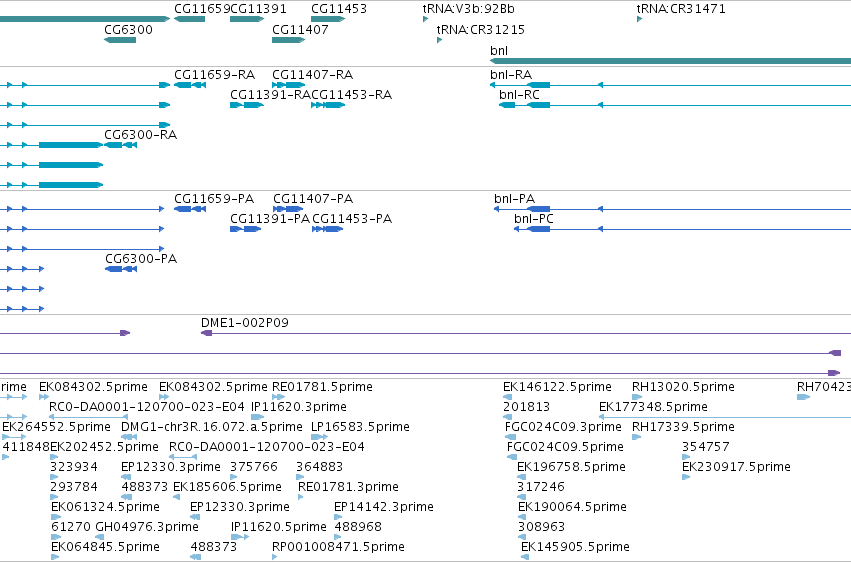
Task: Click the CG11659-RA transcript
Action: click(189, 85)
